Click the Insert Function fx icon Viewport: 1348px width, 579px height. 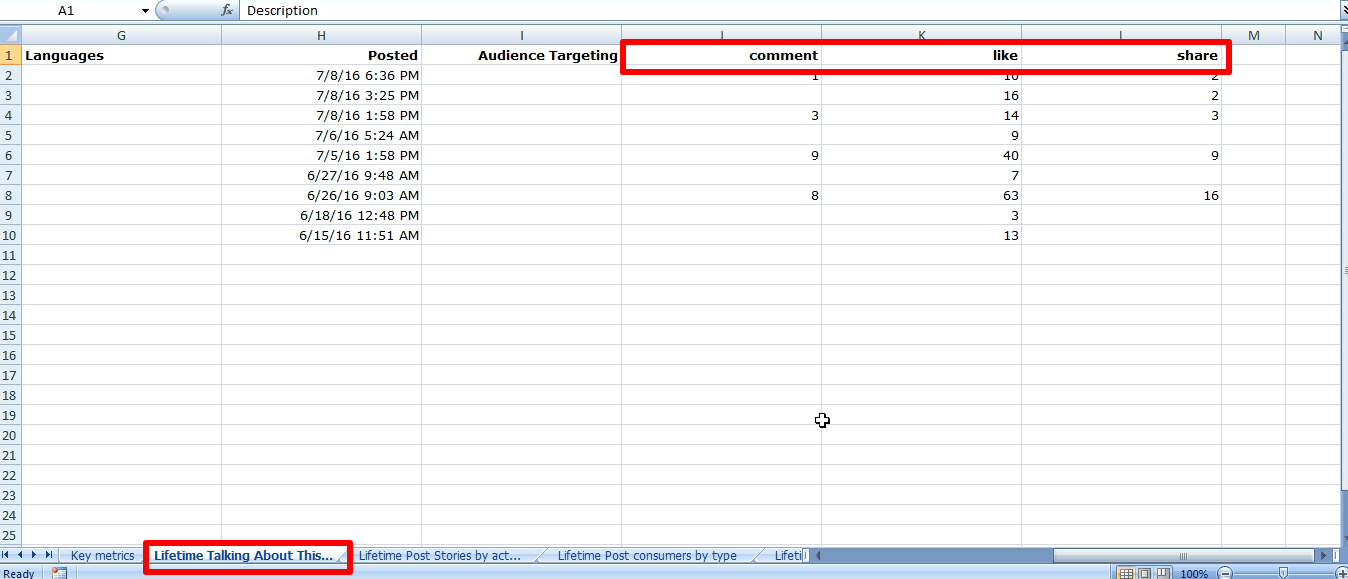click(x=227, y=10)
